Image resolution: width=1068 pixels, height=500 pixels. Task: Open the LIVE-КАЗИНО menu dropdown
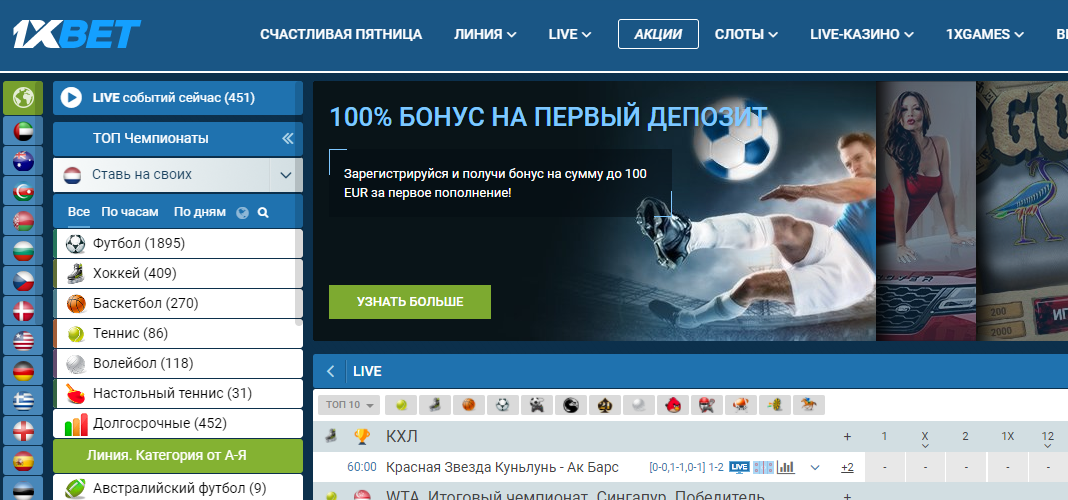[862, 34]
